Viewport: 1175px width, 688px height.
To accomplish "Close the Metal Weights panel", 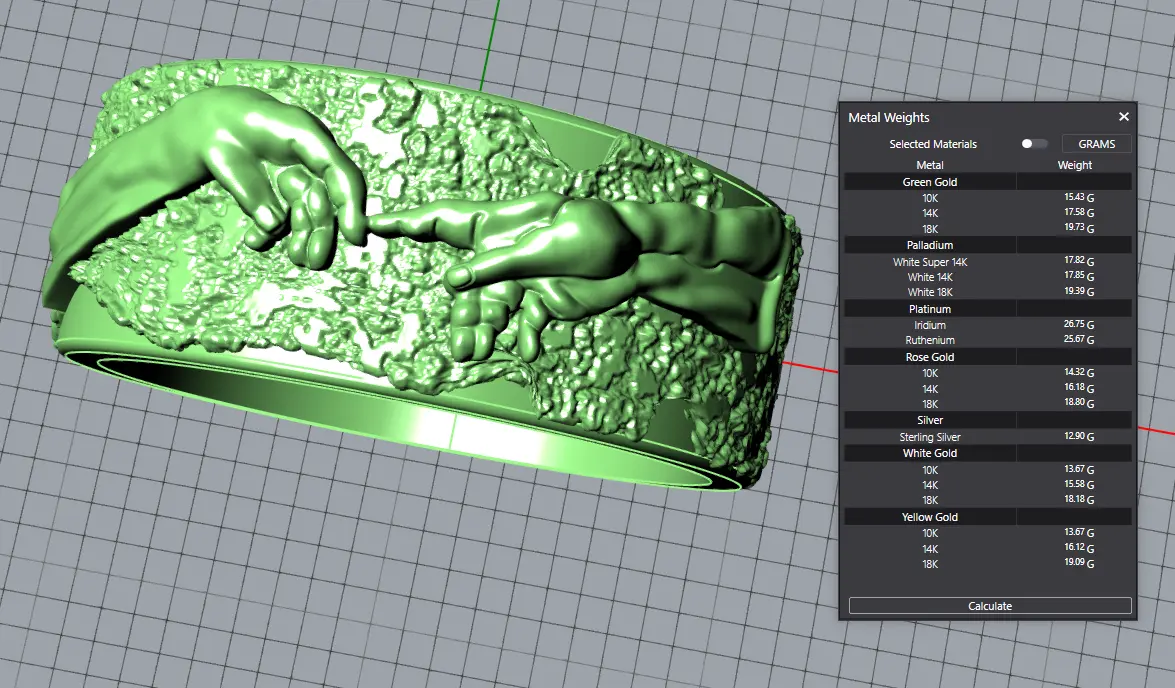I will tap(1123, 117).
